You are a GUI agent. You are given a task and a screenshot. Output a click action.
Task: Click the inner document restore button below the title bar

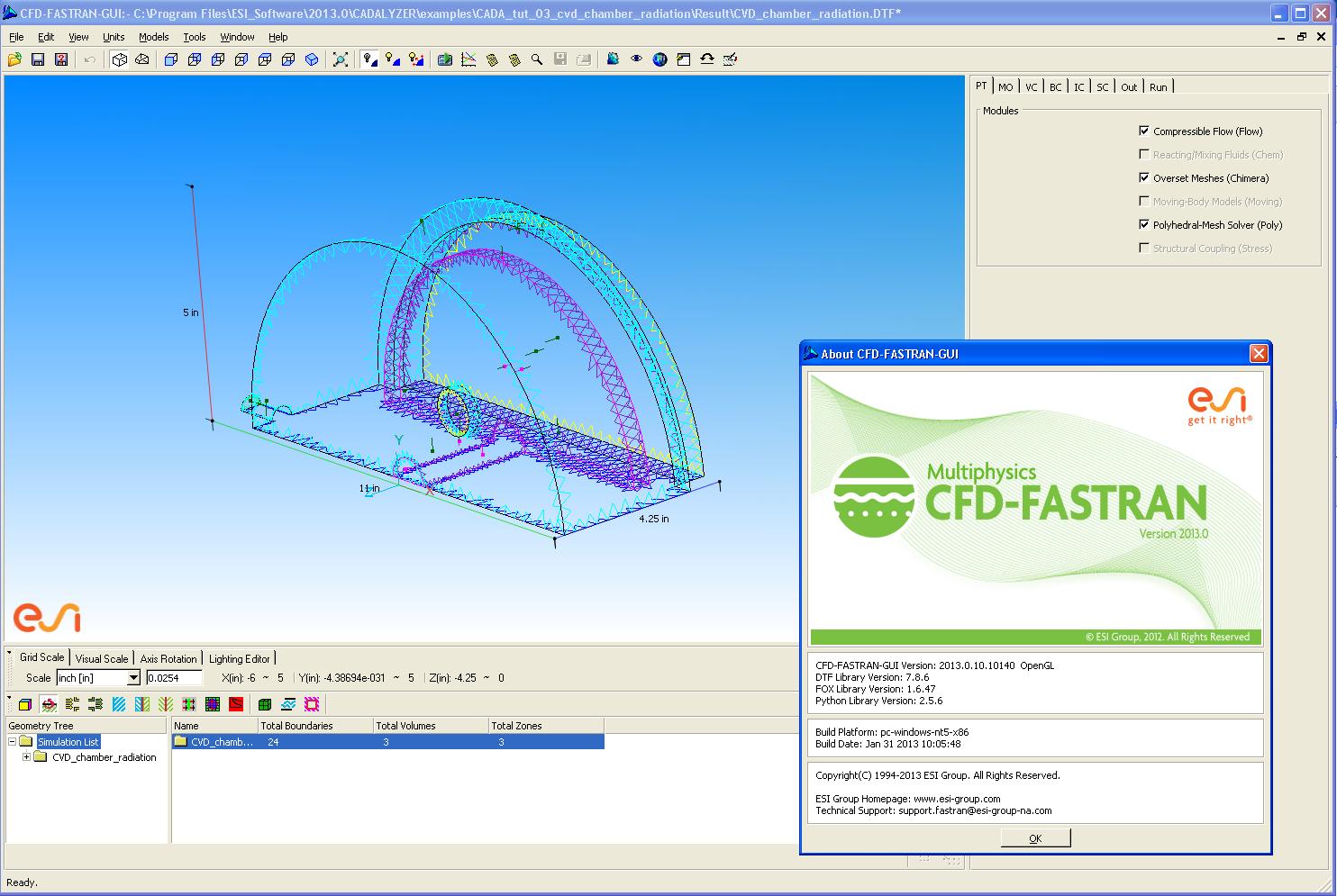coord(1301,37)
